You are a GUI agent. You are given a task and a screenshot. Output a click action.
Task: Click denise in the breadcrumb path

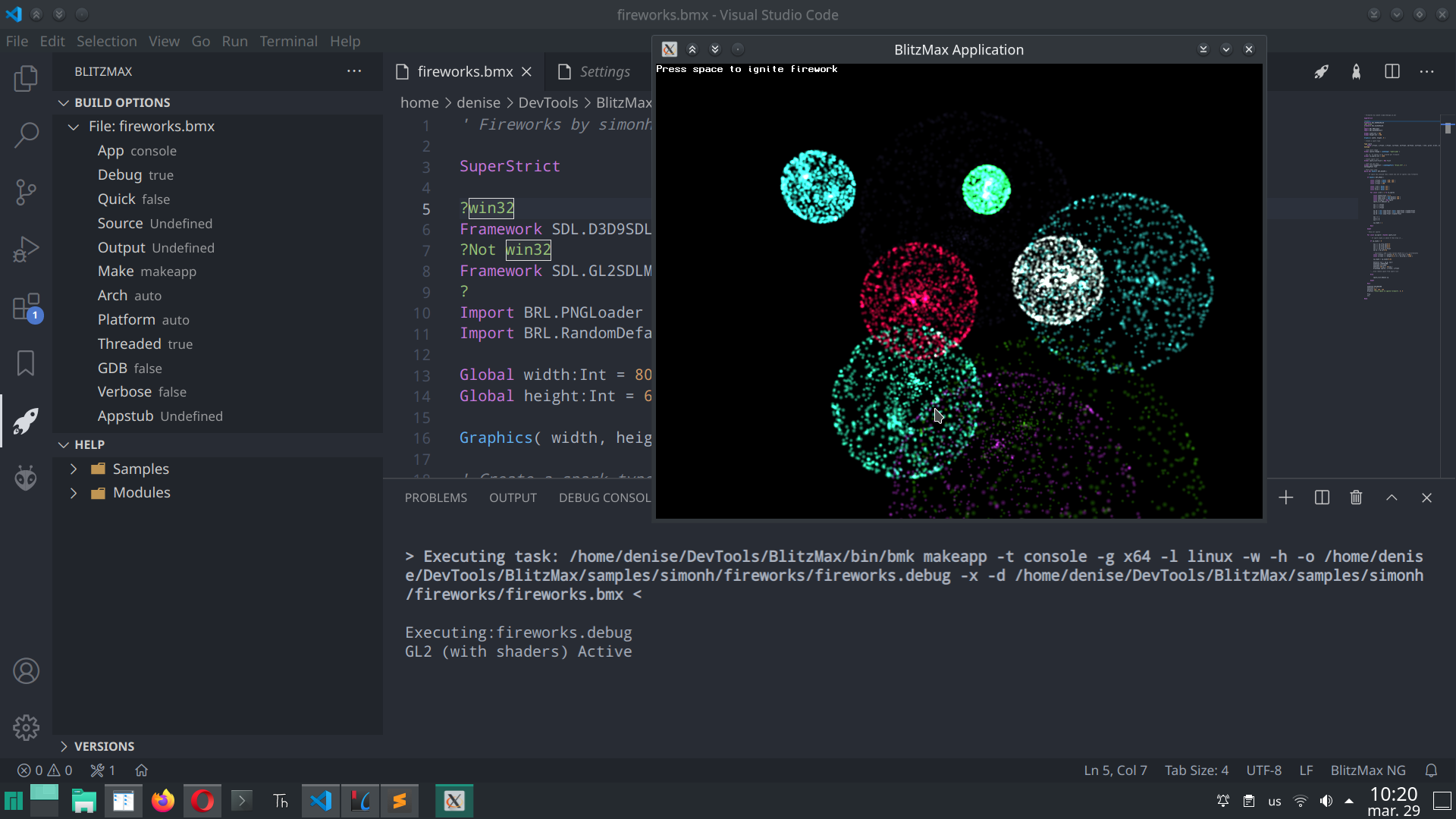tap(478, 102)
